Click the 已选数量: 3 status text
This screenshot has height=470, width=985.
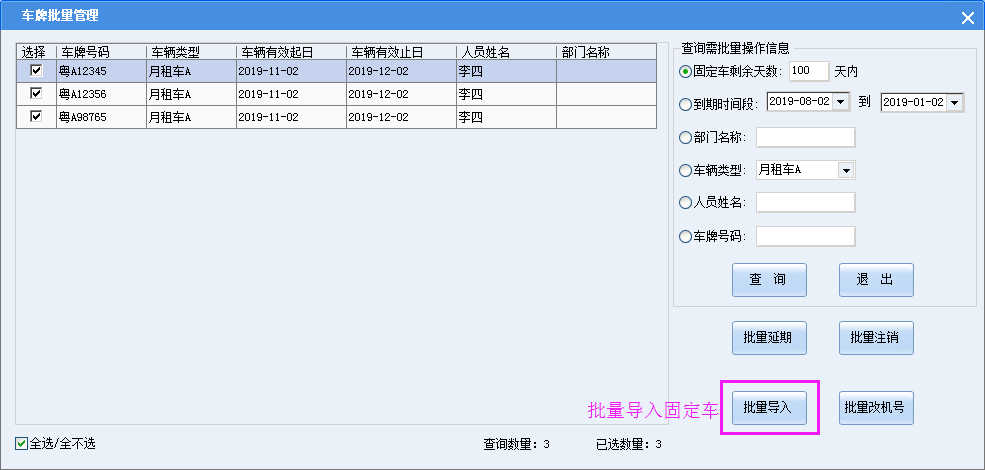coord(628,444)
